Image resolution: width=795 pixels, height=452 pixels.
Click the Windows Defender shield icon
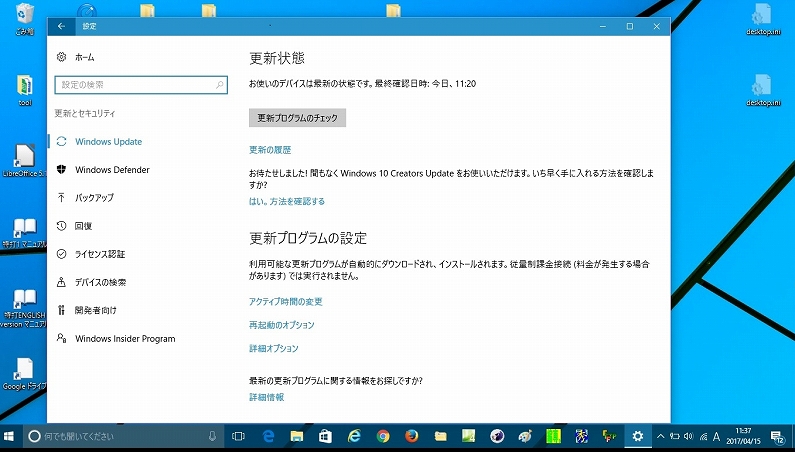61,169
